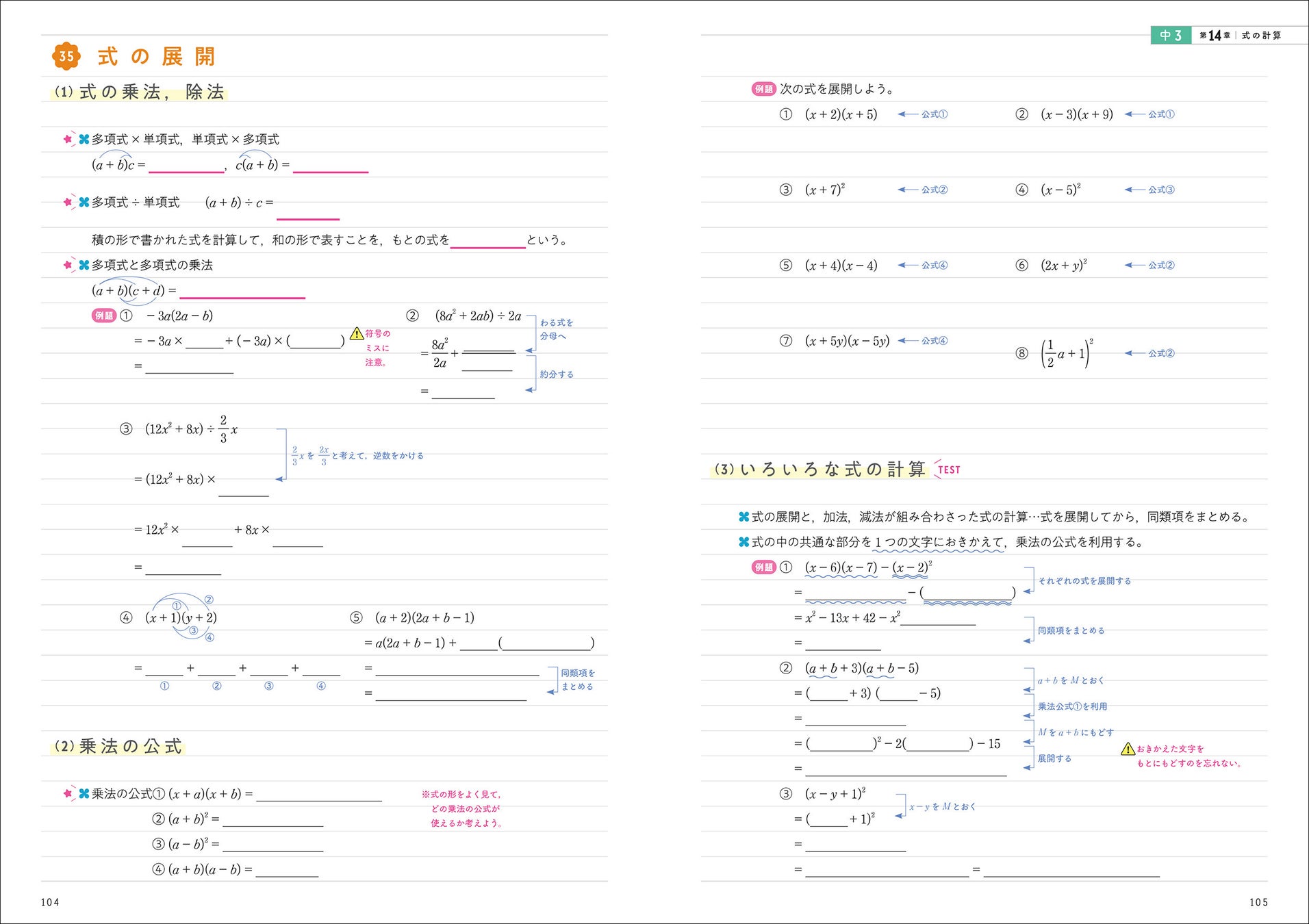This screenshot has height=924, width=1309.
Task: Click the pink TEST tag
Action: click(x=948, y=470)
